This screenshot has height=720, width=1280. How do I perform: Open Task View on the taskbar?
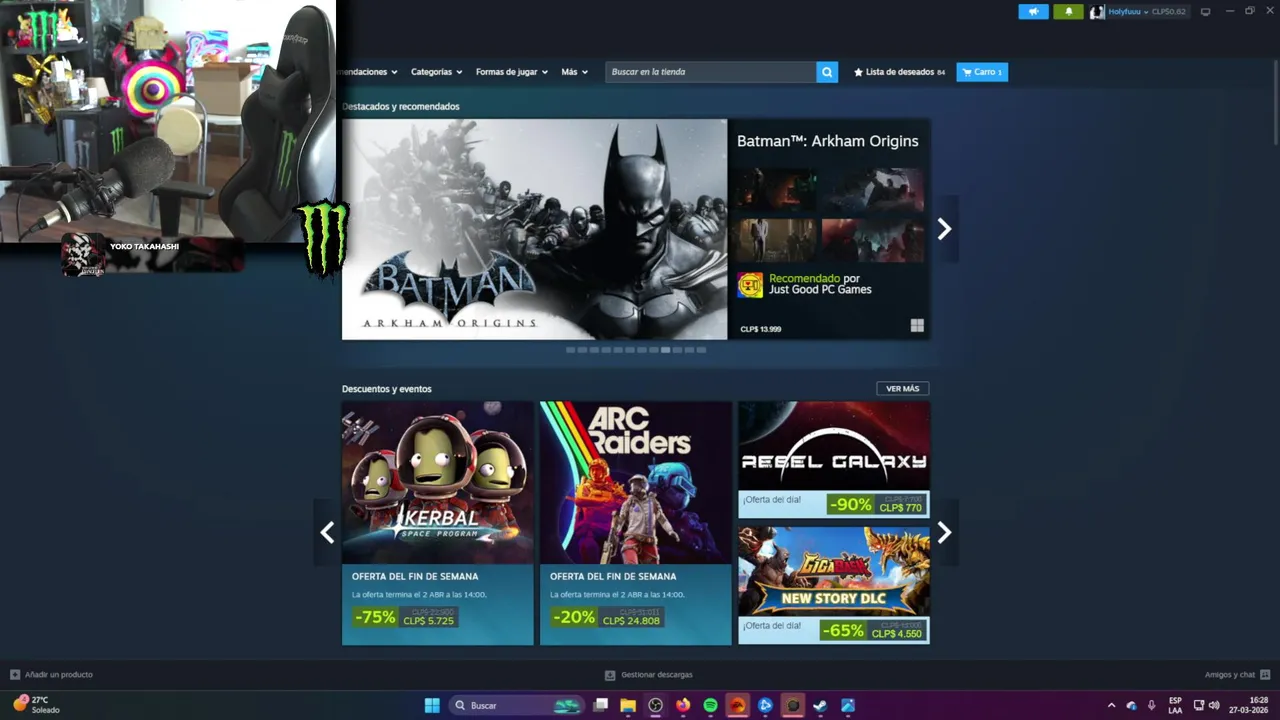point(600,705)
